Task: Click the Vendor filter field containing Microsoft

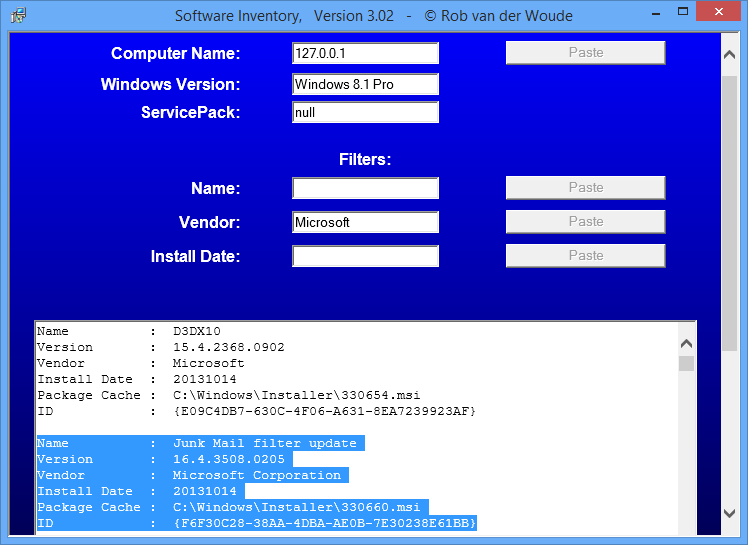Action: pyautogui.click(x=365, y=222)
